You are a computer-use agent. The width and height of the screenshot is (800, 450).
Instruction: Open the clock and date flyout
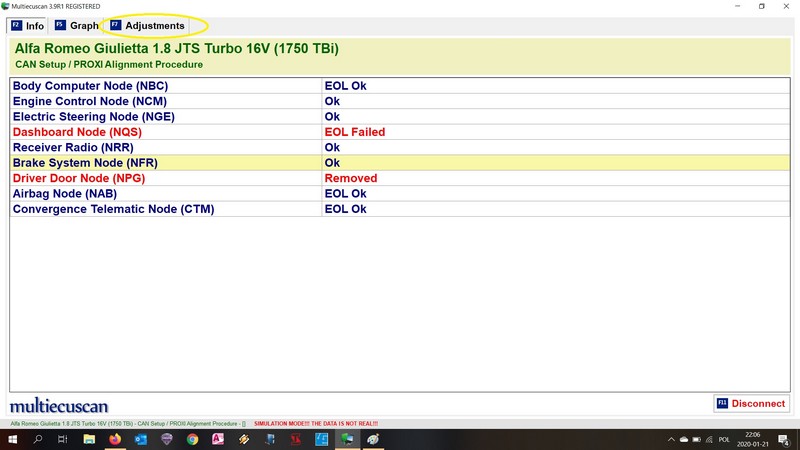(x=753, y=439)
